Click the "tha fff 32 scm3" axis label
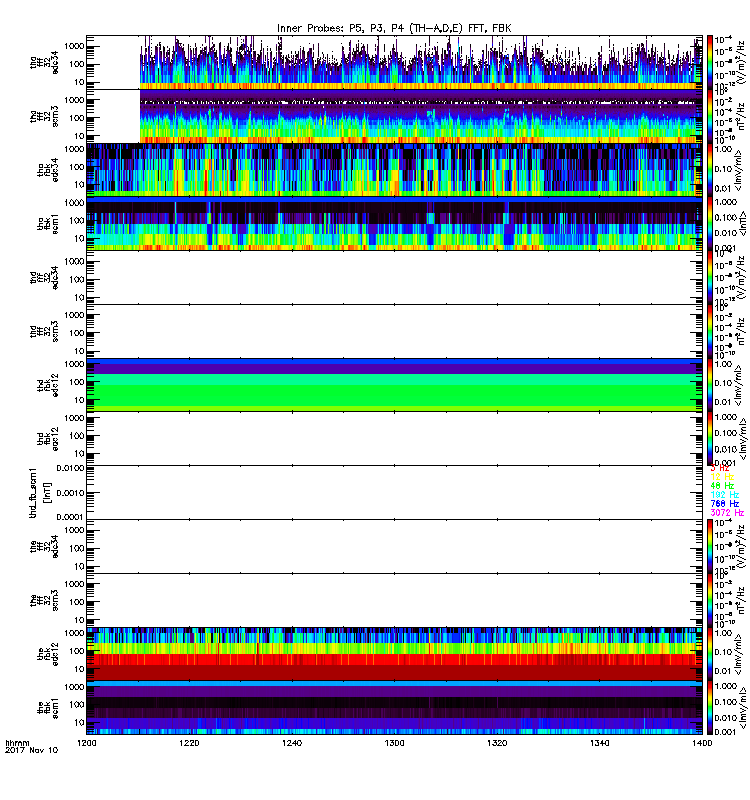 point(44,116)
